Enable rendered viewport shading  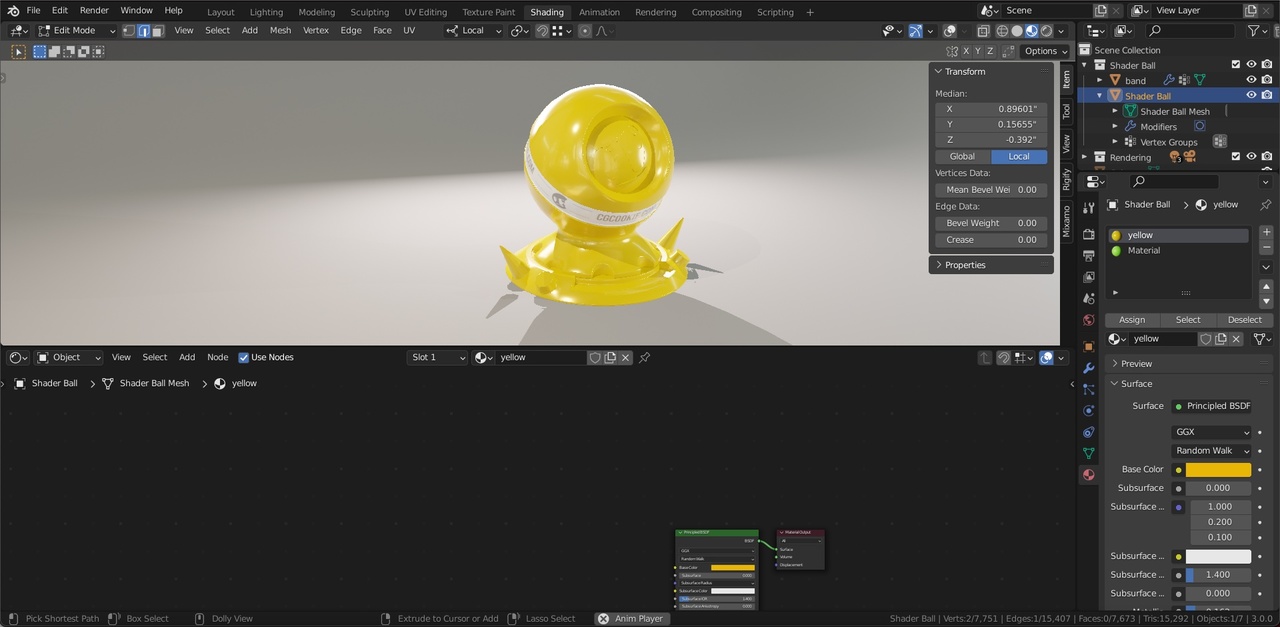click(x=1046, y=31)
